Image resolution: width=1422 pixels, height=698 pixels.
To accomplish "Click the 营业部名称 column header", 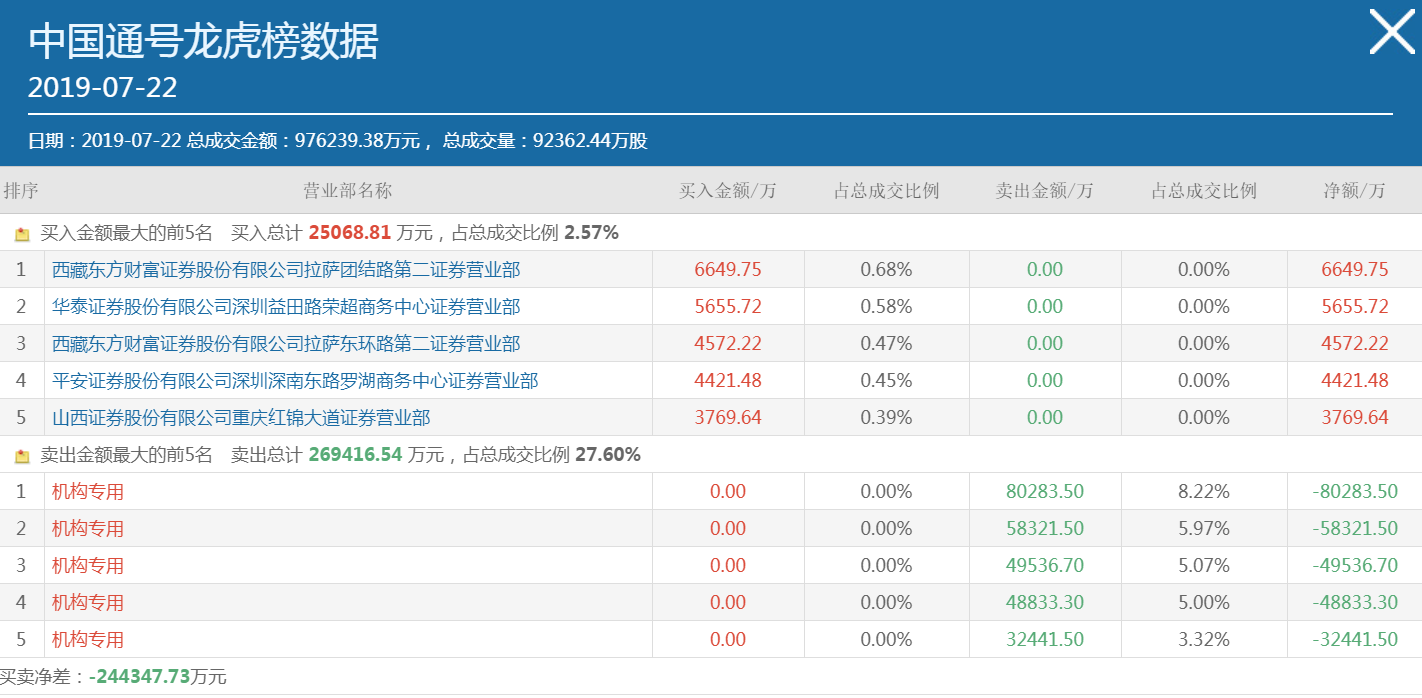I will [x=347, y=191].
